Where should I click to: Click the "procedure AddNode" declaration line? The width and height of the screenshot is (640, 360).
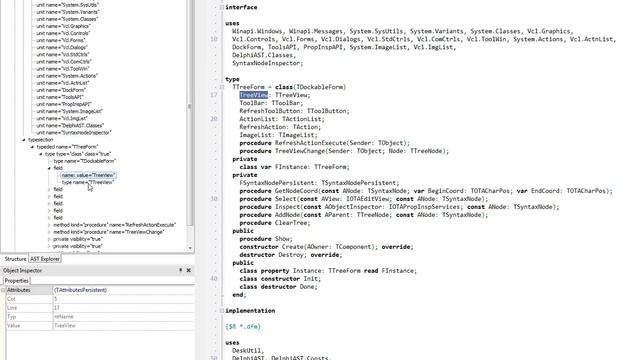(364, 215)
